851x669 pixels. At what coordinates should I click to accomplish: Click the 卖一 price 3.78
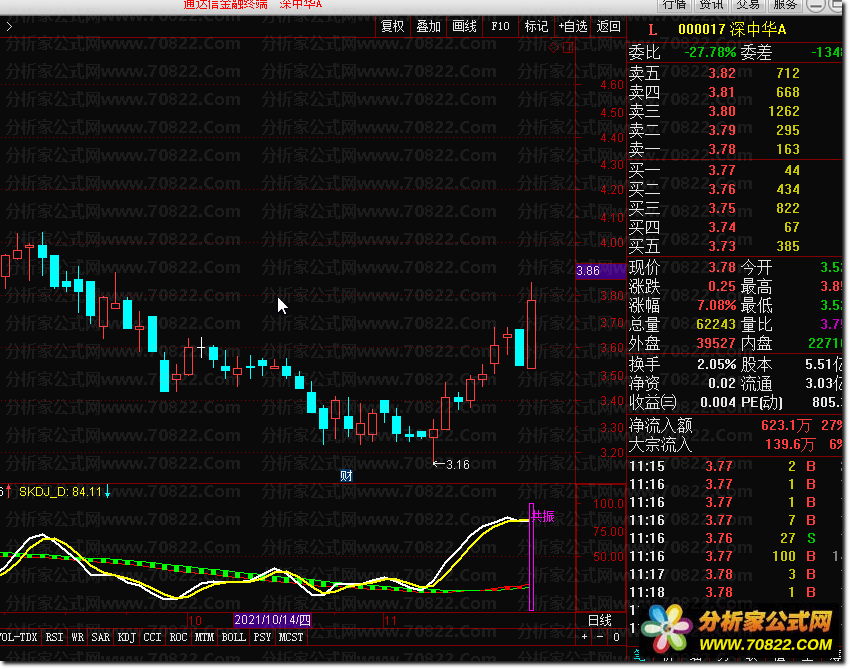[722, 149]
